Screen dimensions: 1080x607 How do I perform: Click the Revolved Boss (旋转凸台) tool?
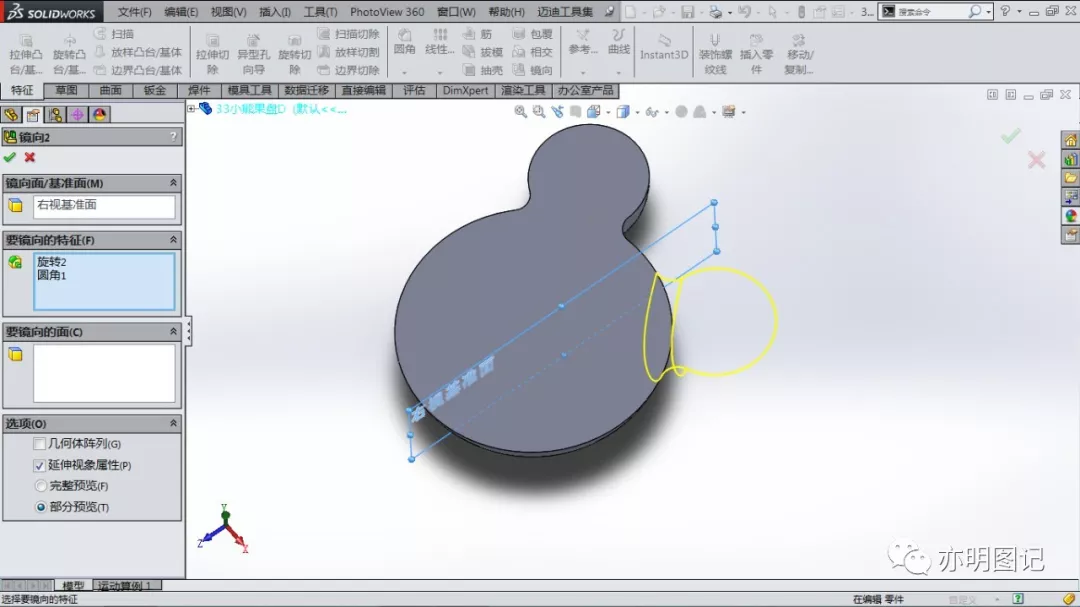click(x=69, y=54)
